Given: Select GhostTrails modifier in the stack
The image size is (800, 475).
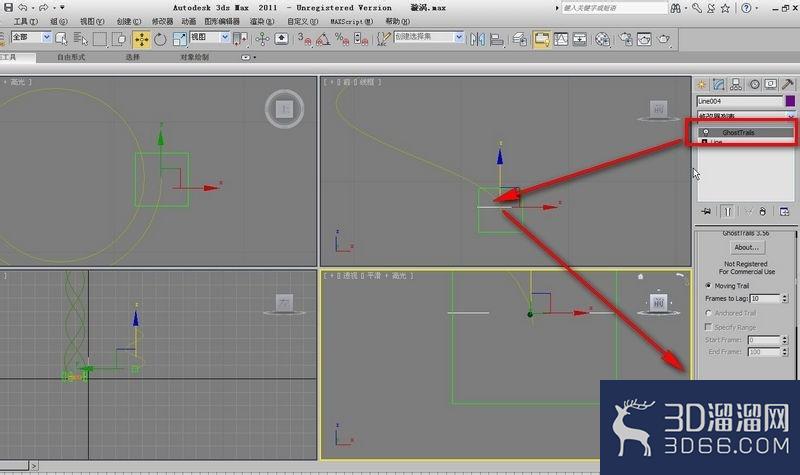Looking at the screenshot, I should [746, 132].
